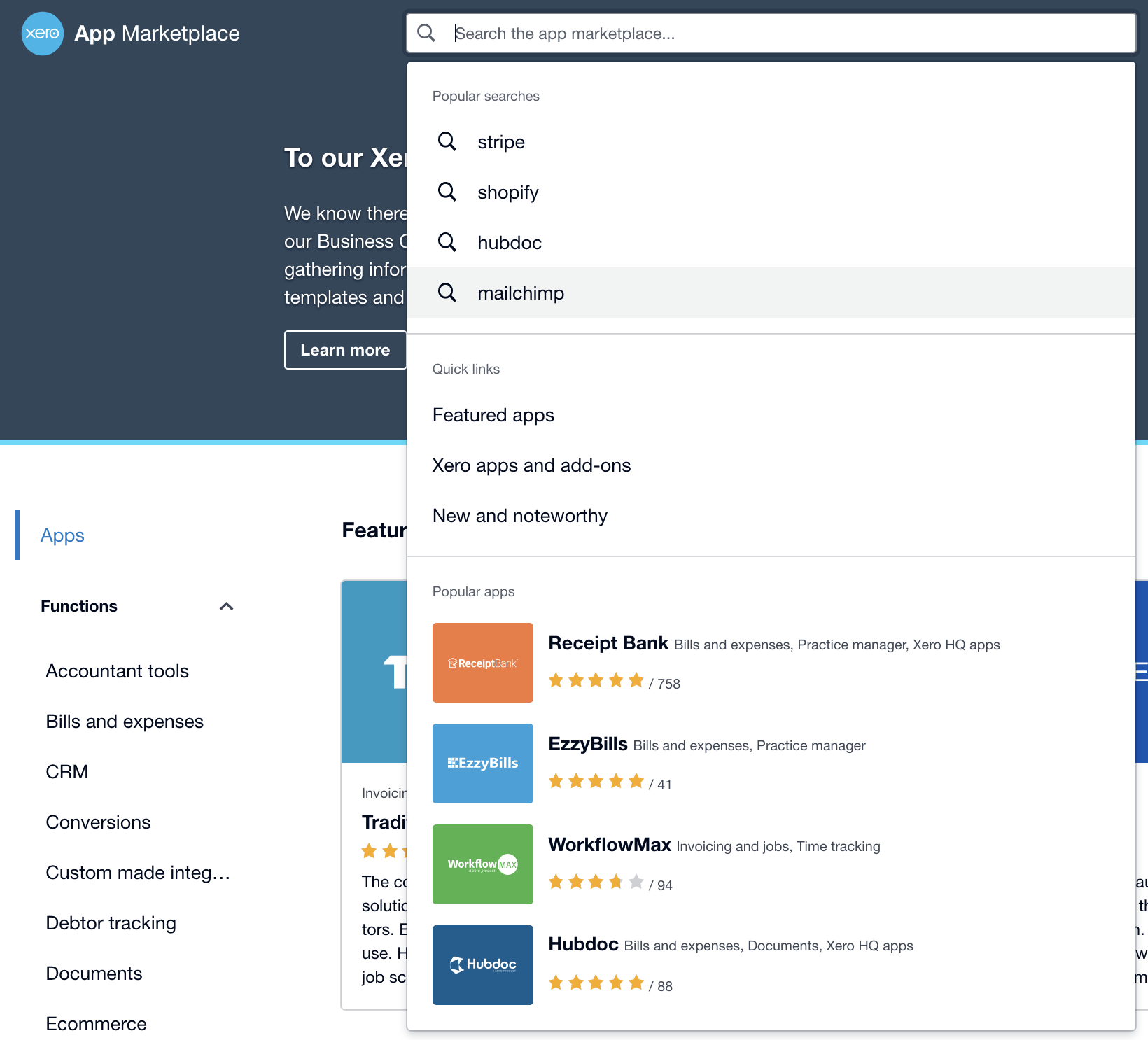Click the magnifier icon beside stripe
1148x1040 pixels.
(x=447, y=141)
